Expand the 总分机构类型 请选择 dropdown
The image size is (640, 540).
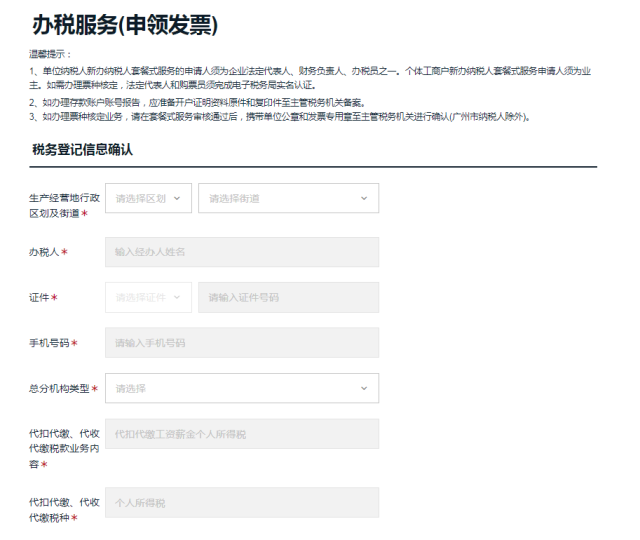click(242, 388)
